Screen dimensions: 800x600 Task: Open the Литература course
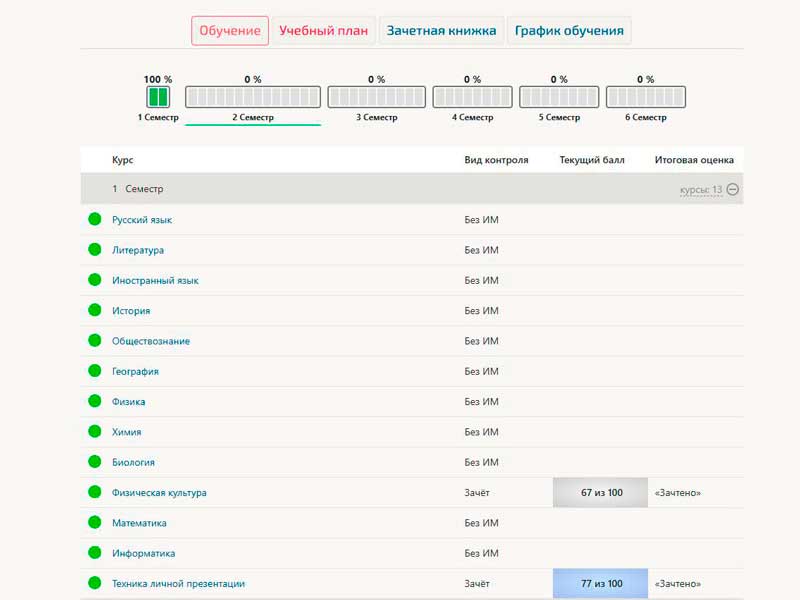[x=138, y=250]
